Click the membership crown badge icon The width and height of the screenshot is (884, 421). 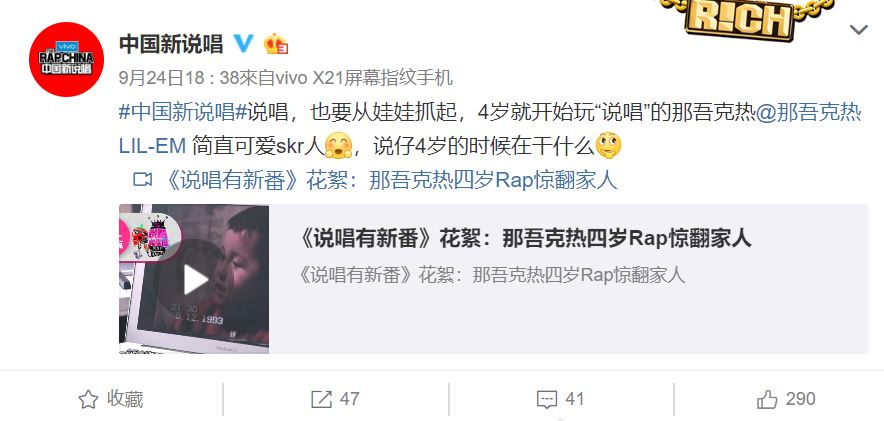[x=276, y=44]
